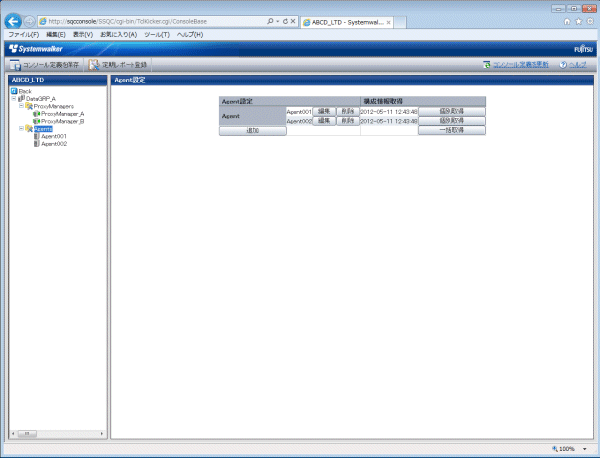600x458 pixels.
Task: Close the ABCD_LTD browser tab
Action: pyautogui.click(x=388, y=23)
